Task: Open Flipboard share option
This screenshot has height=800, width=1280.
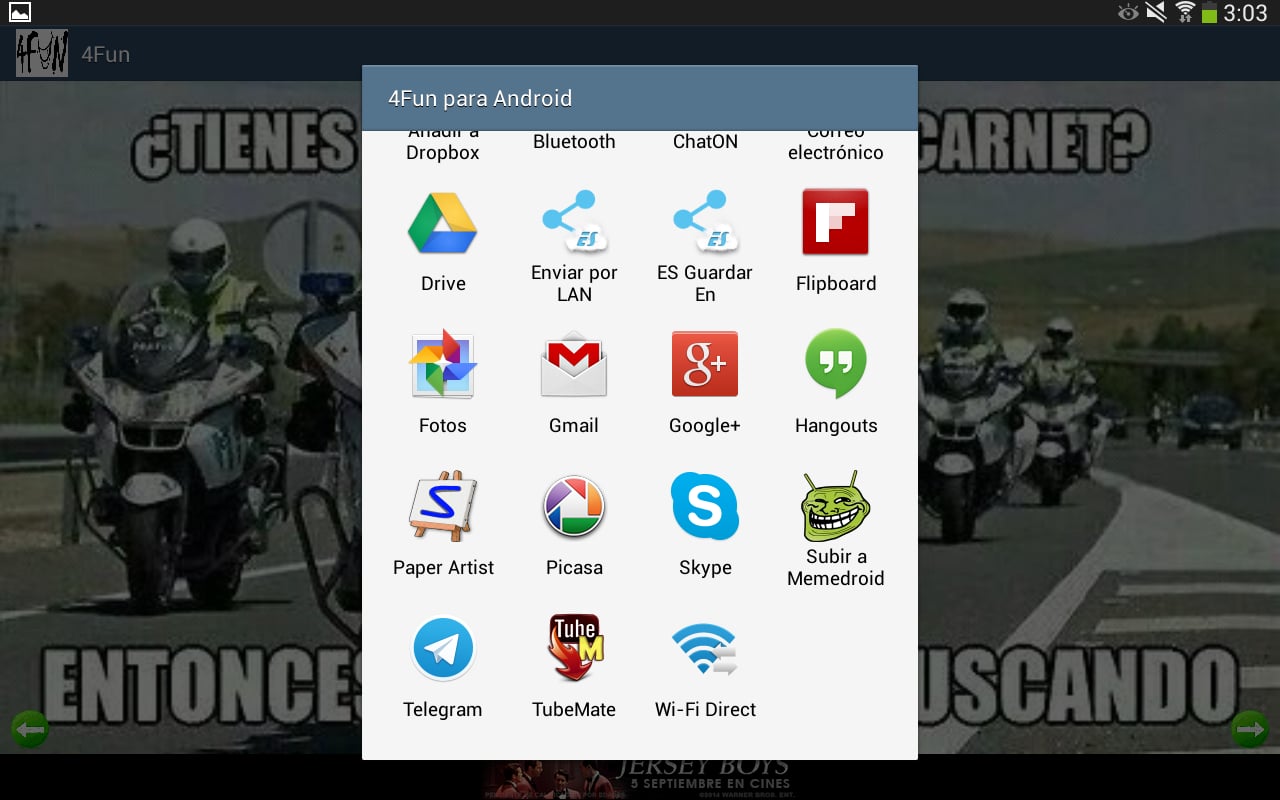Action: (835, 222)
